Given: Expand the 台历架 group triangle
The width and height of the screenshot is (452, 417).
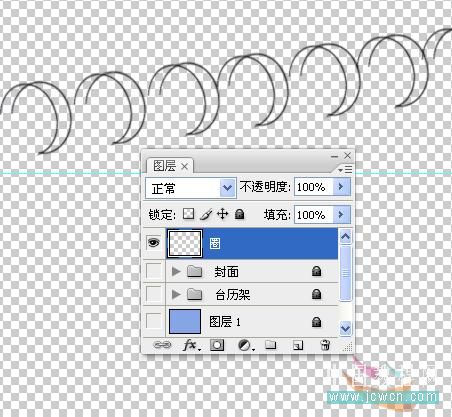Looking at the screenshot, I should (x=176, y=294).
